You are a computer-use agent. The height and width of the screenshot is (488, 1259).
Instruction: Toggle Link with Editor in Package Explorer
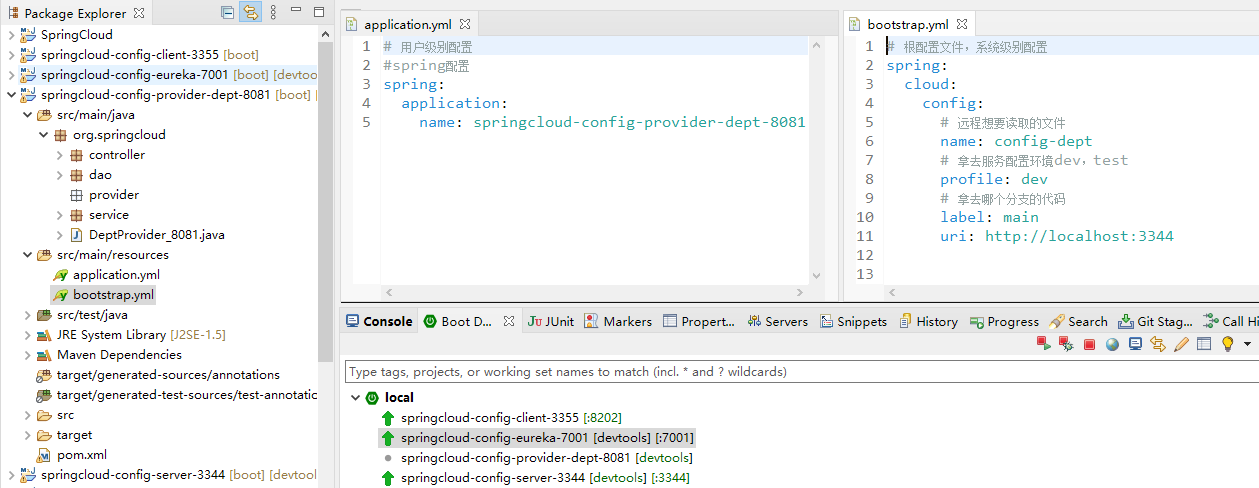[250, 13]
